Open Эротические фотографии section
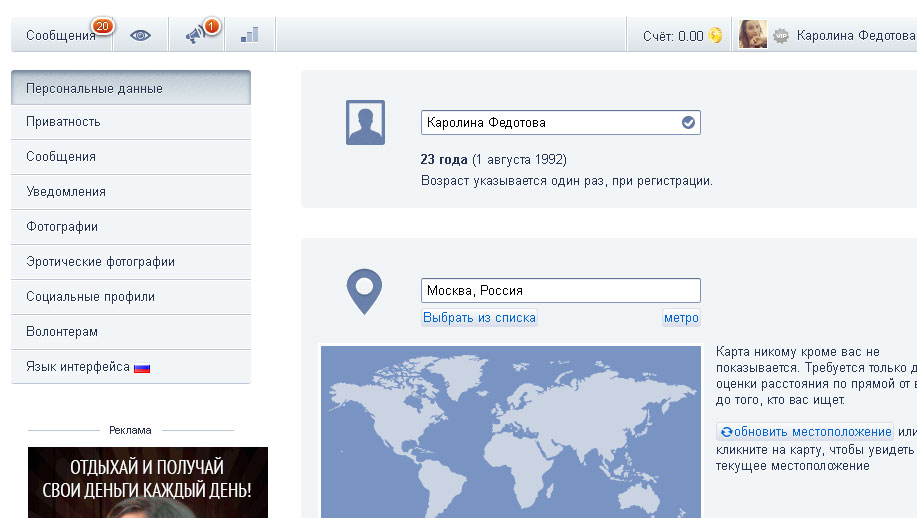 click(131, 262)
